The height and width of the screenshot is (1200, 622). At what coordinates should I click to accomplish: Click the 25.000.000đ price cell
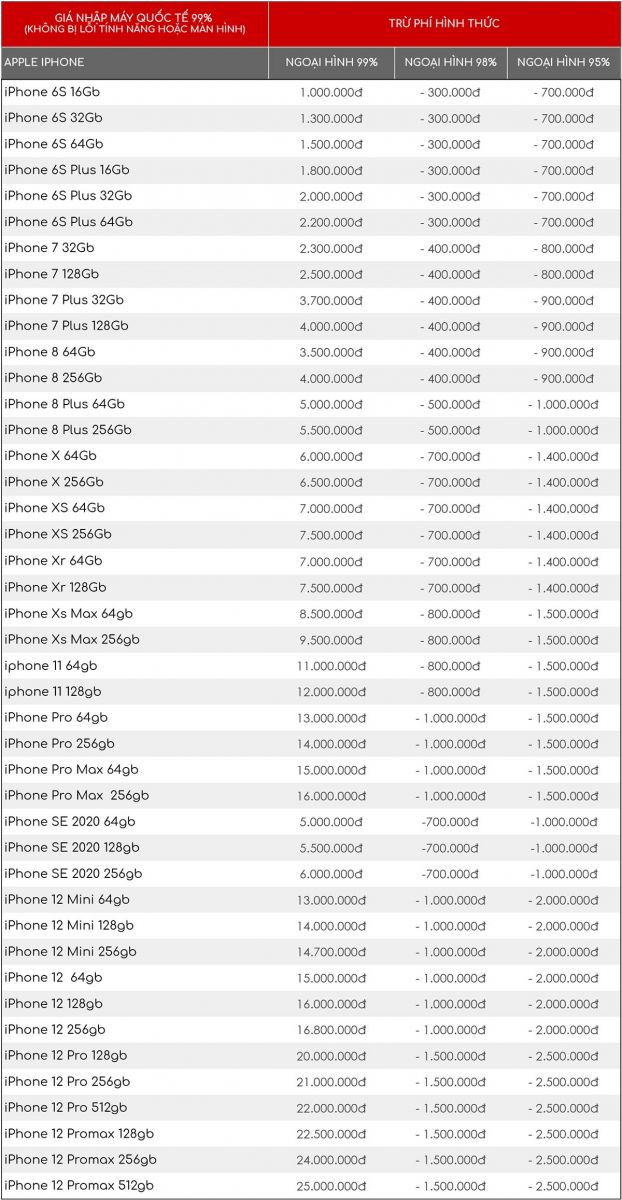[x=331, y=1186]
